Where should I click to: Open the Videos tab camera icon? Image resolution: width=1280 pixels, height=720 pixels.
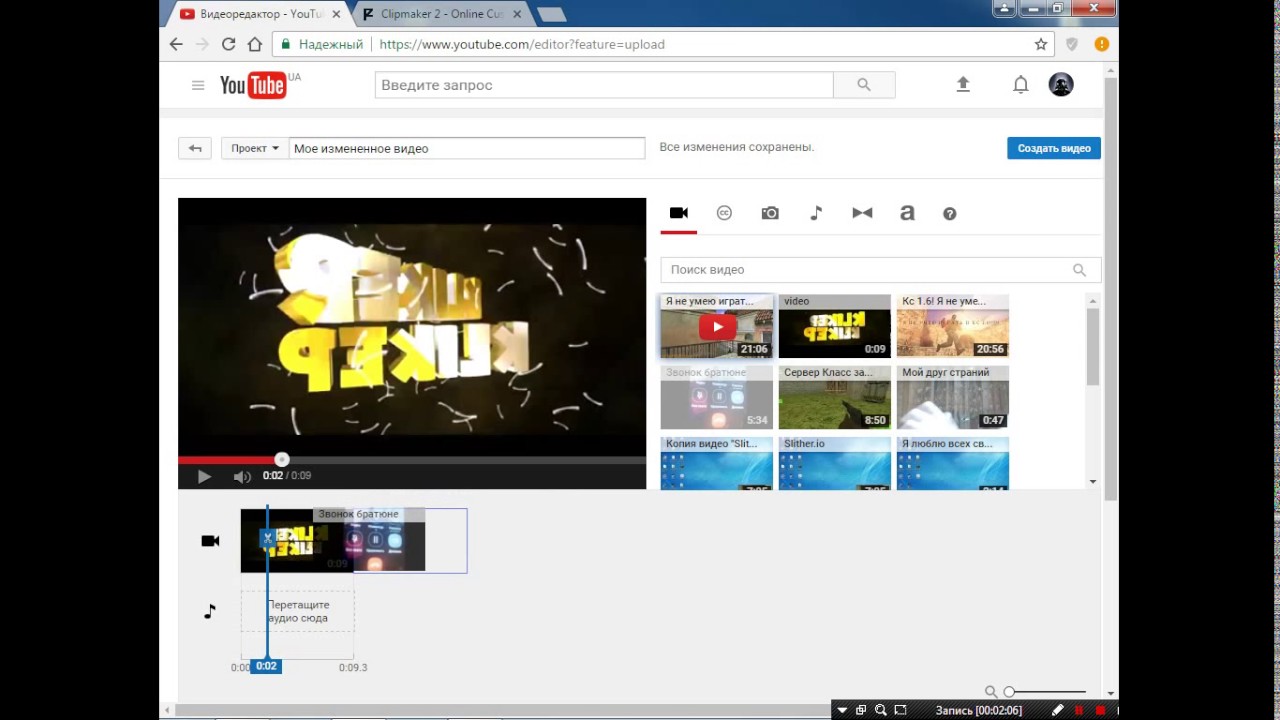pos(679,213)
